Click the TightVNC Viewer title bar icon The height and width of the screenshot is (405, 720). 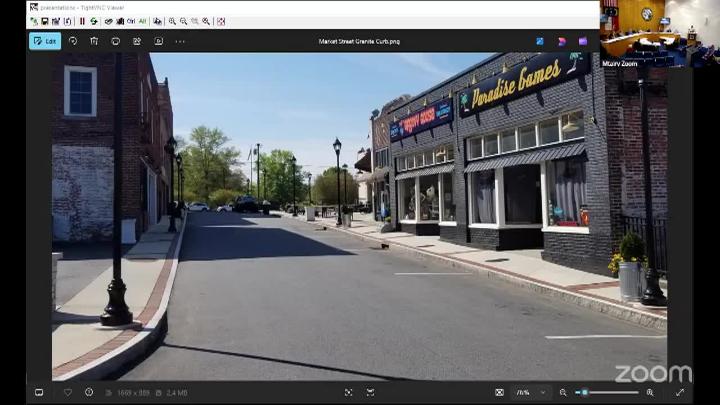tap(34, 7)
